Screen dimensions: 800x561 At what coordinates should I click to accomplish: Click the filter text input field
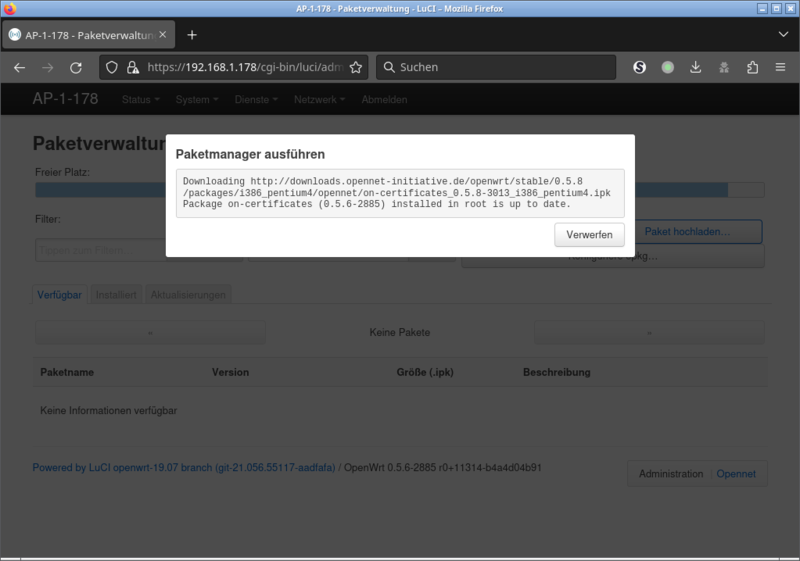[x=101, y=250]
